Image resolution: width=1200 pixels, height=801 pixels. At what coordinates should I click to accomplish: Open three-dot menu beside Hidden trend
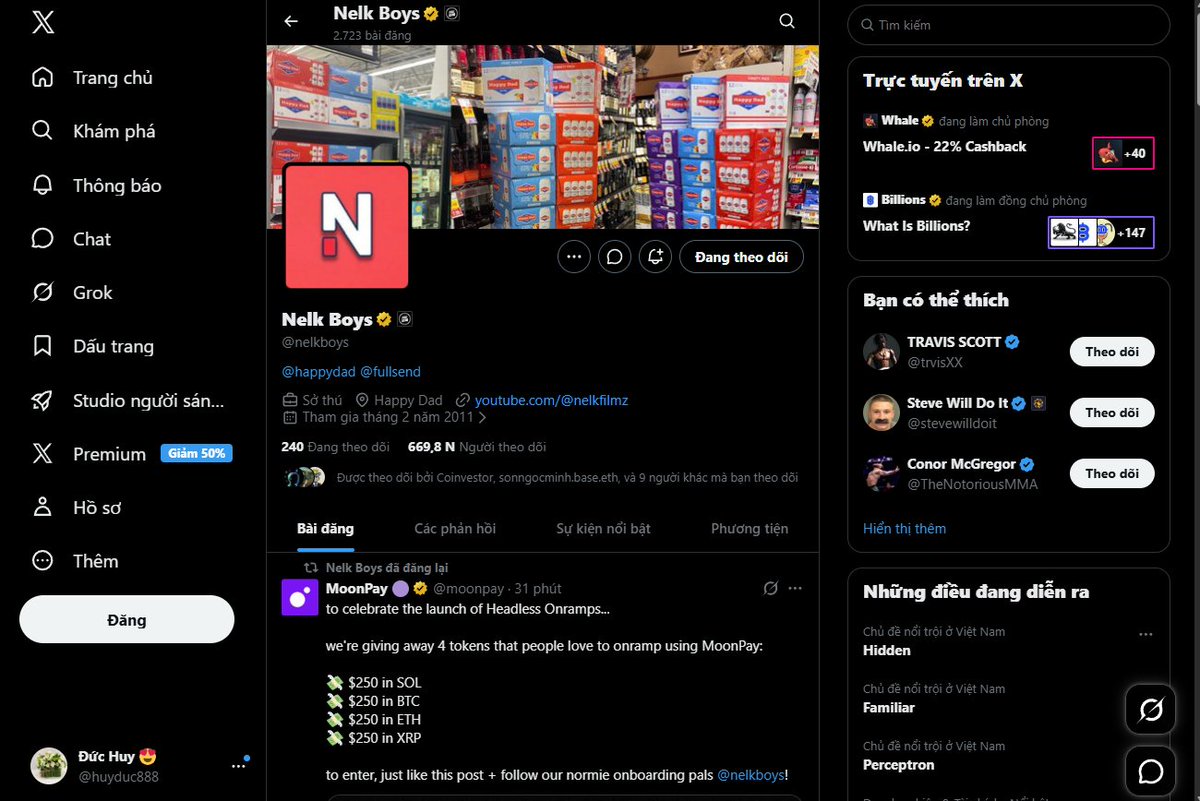pyautogui.click(x=1146, y=634)
